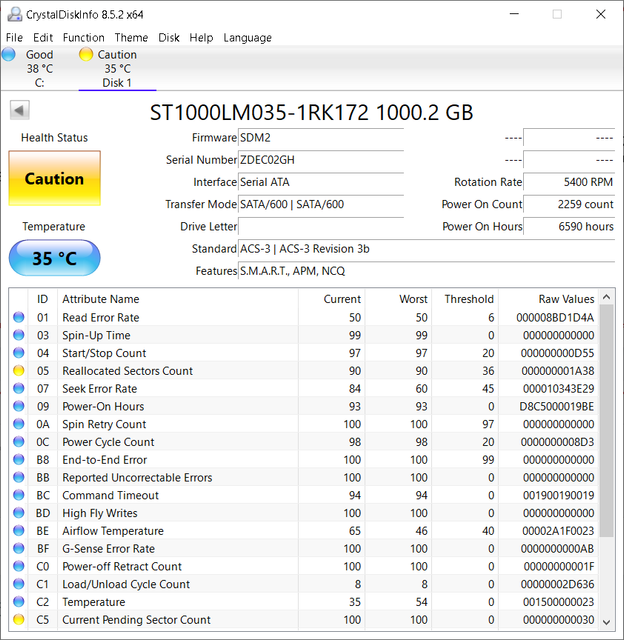
Task: Click the ST1000LM035-1RK172 1000.2 GB title
Action: [x=311, y=112]
